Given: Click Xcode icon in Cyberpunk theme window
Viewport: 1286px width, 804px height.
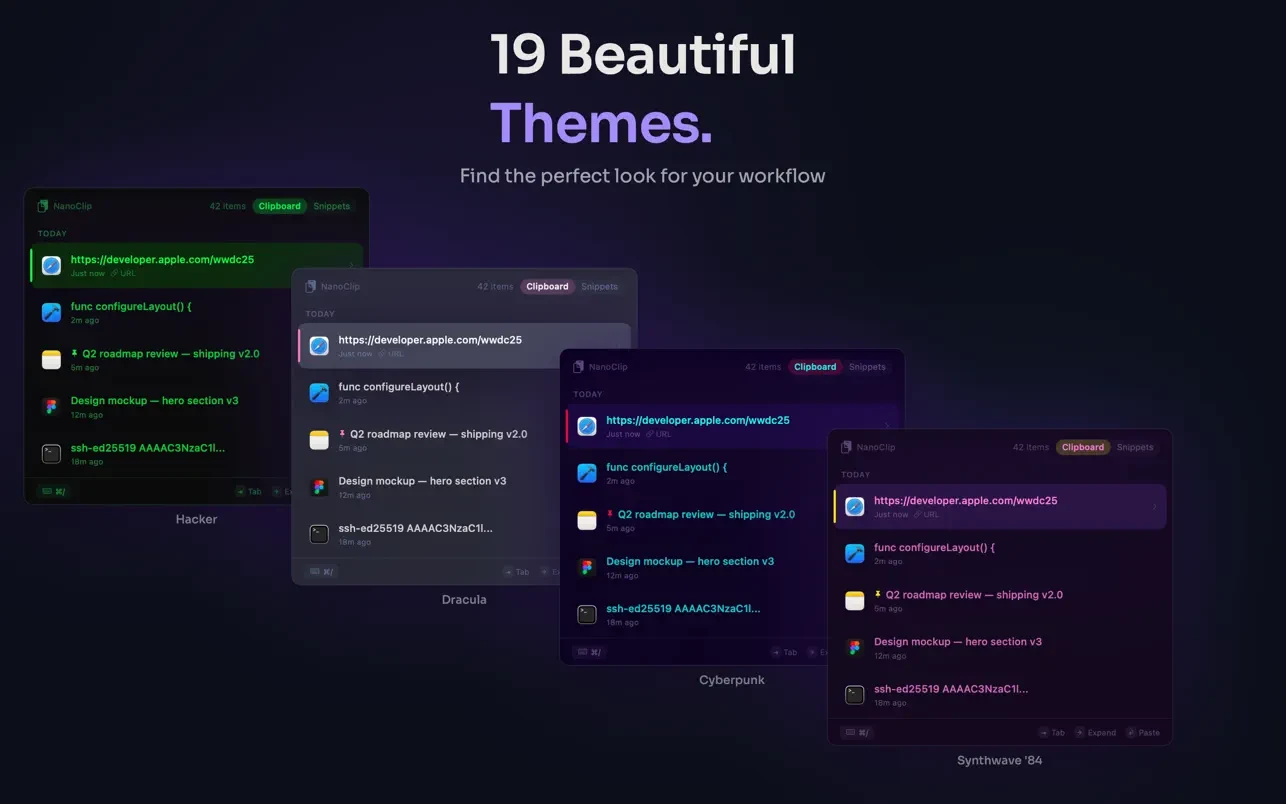Looking at the screenshot, I should (x=587, y=473).
